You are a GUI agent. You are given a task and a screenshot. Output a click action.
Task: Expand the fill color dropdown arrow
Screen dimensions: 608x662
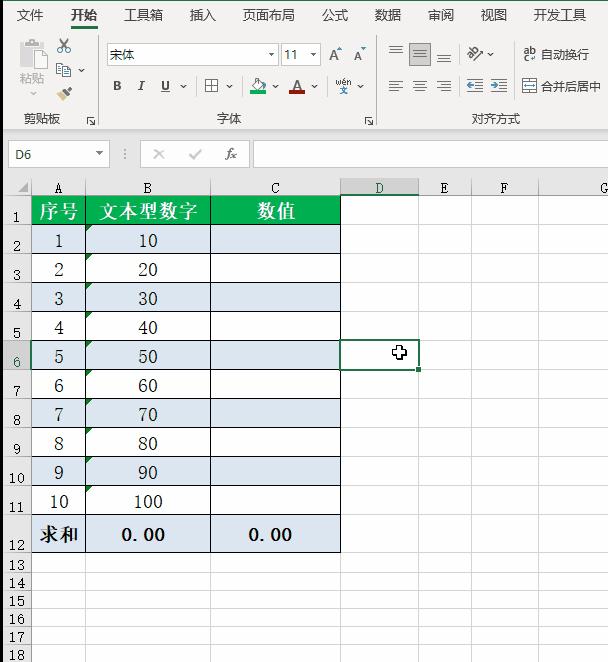pos(275,86)
